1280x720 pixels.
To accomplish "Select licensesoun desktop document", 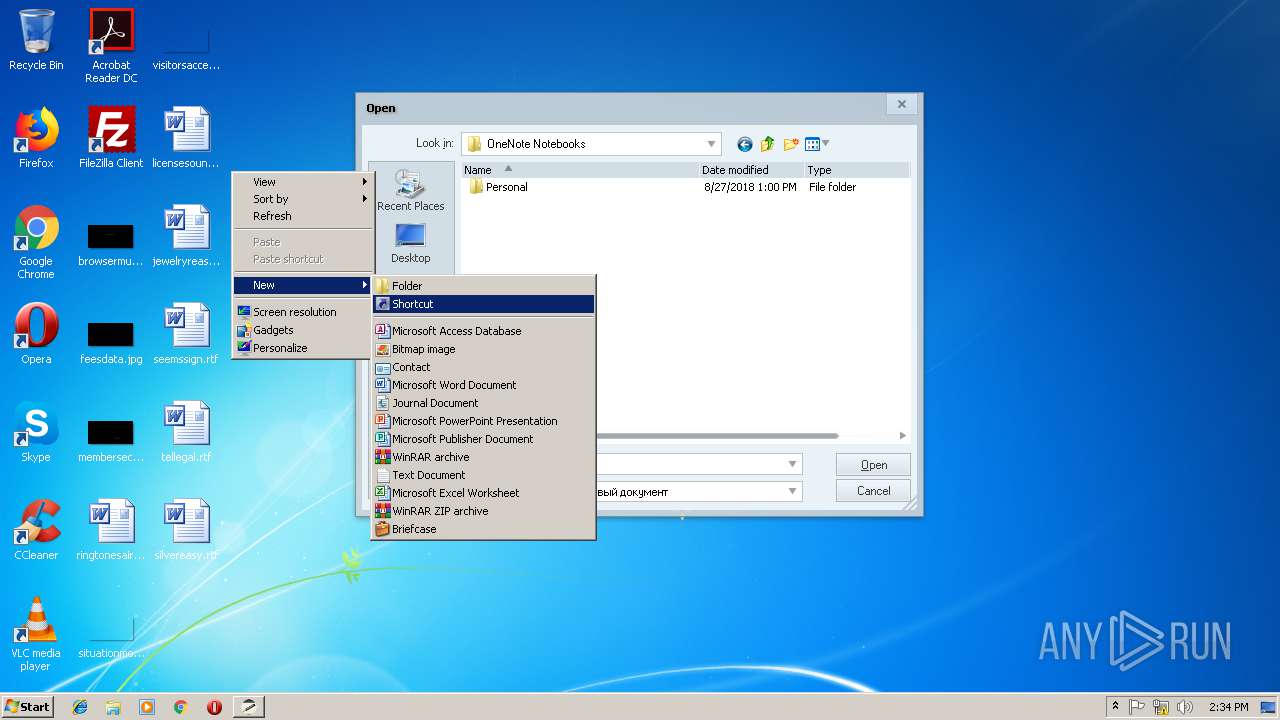I will (186, 138).
